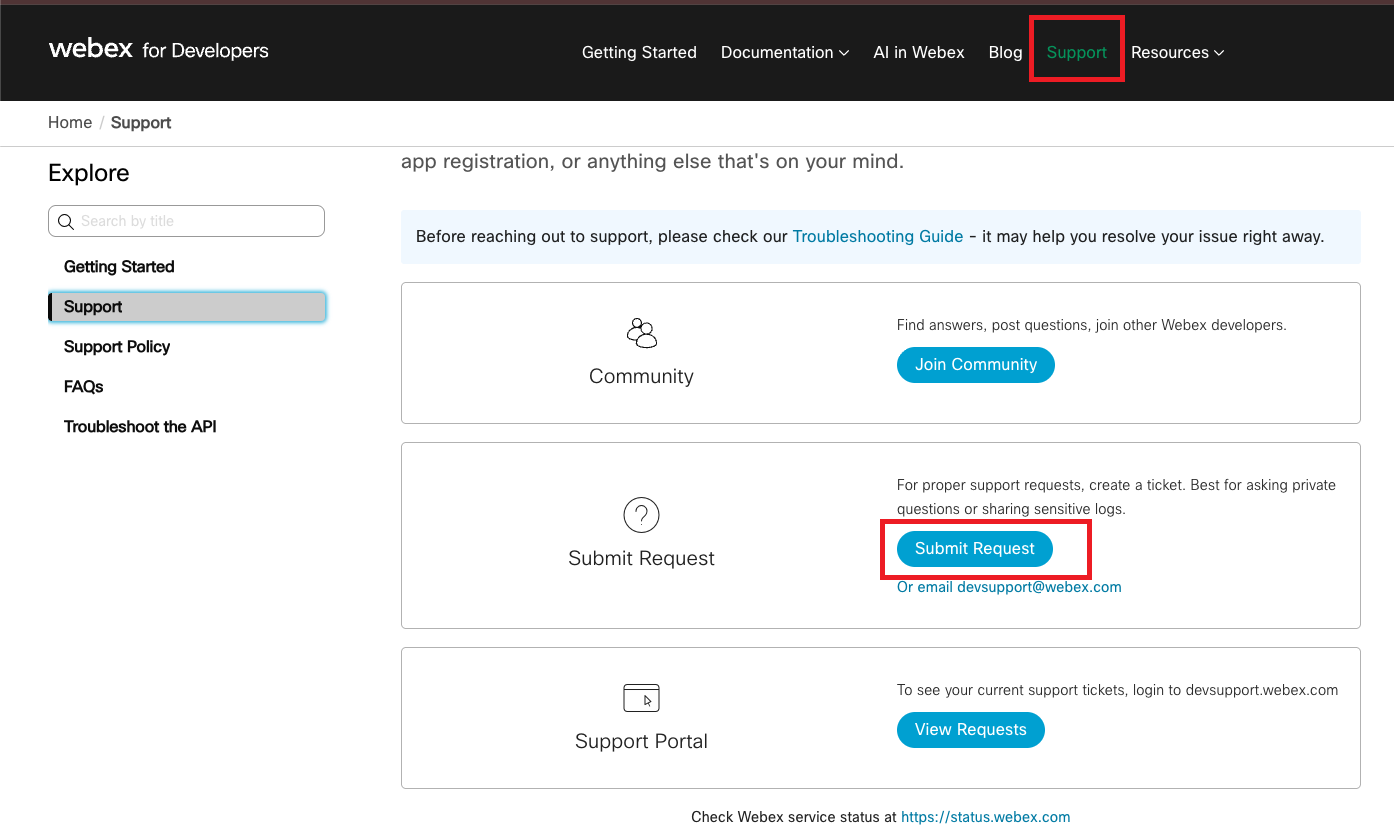Viewport: 1394px width, 832px height.
Task: Click the email devsupport@webex.com link
Action: click(1009, 587)
